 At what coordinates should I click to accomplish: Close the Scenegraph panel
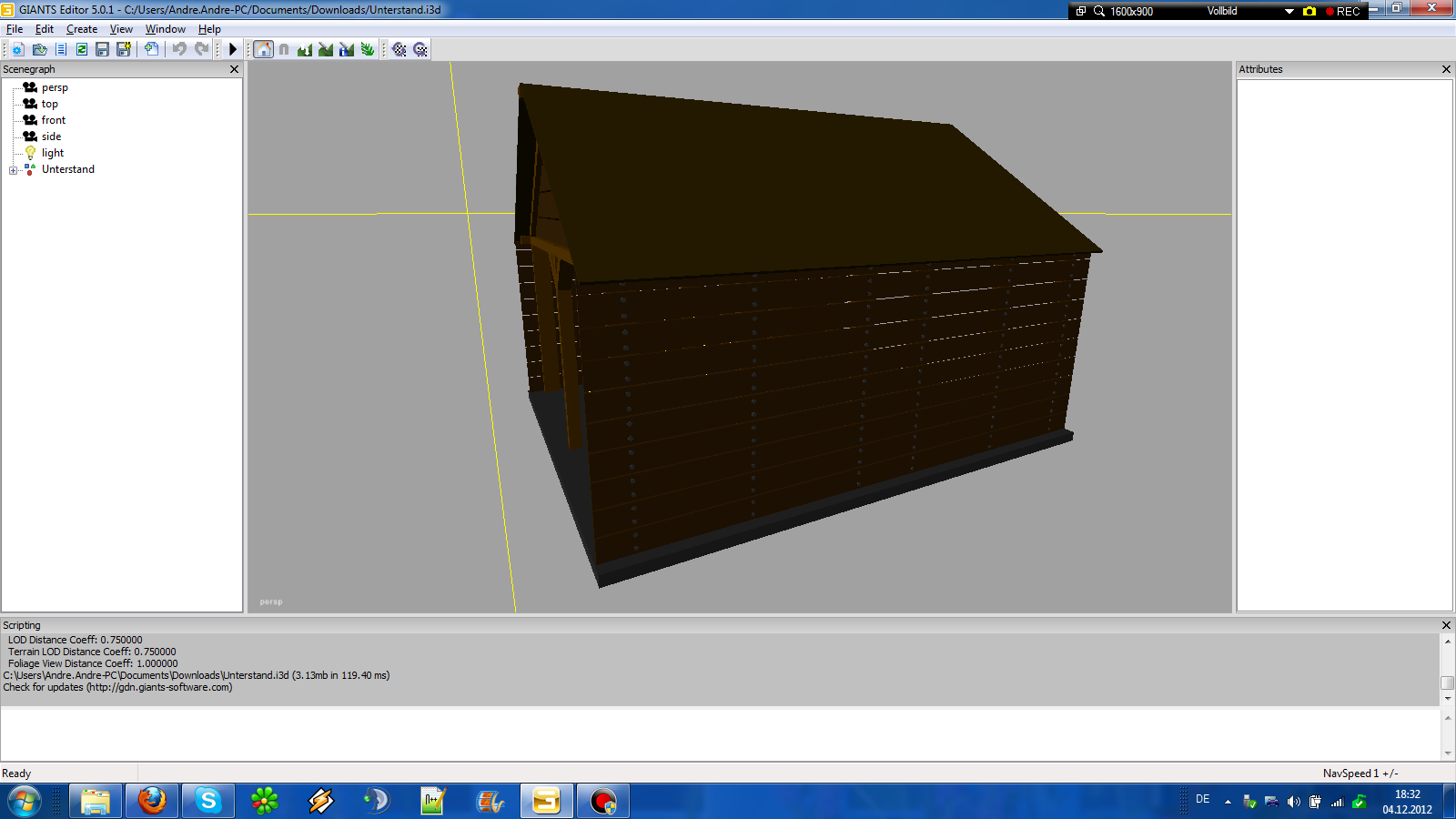(234, 69)
